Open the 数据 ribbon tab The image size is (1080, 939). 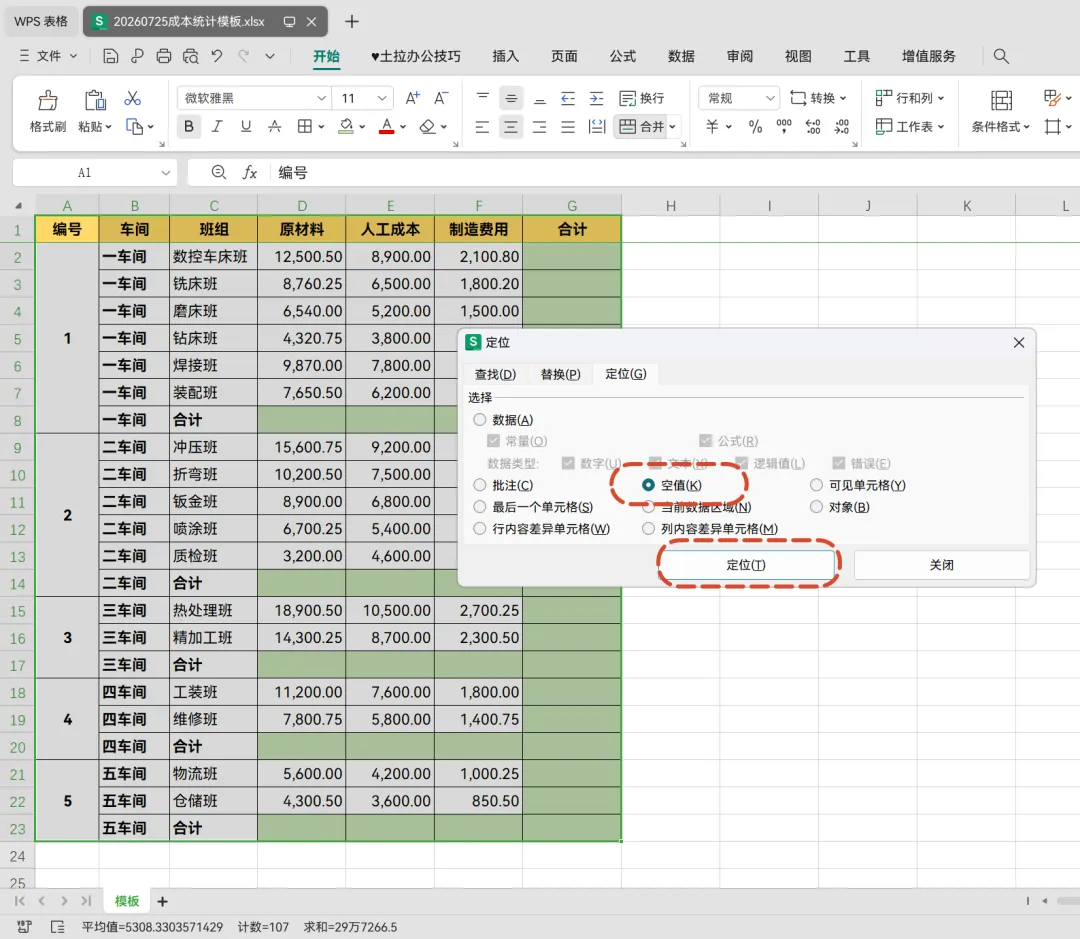[x=681, y=56]
